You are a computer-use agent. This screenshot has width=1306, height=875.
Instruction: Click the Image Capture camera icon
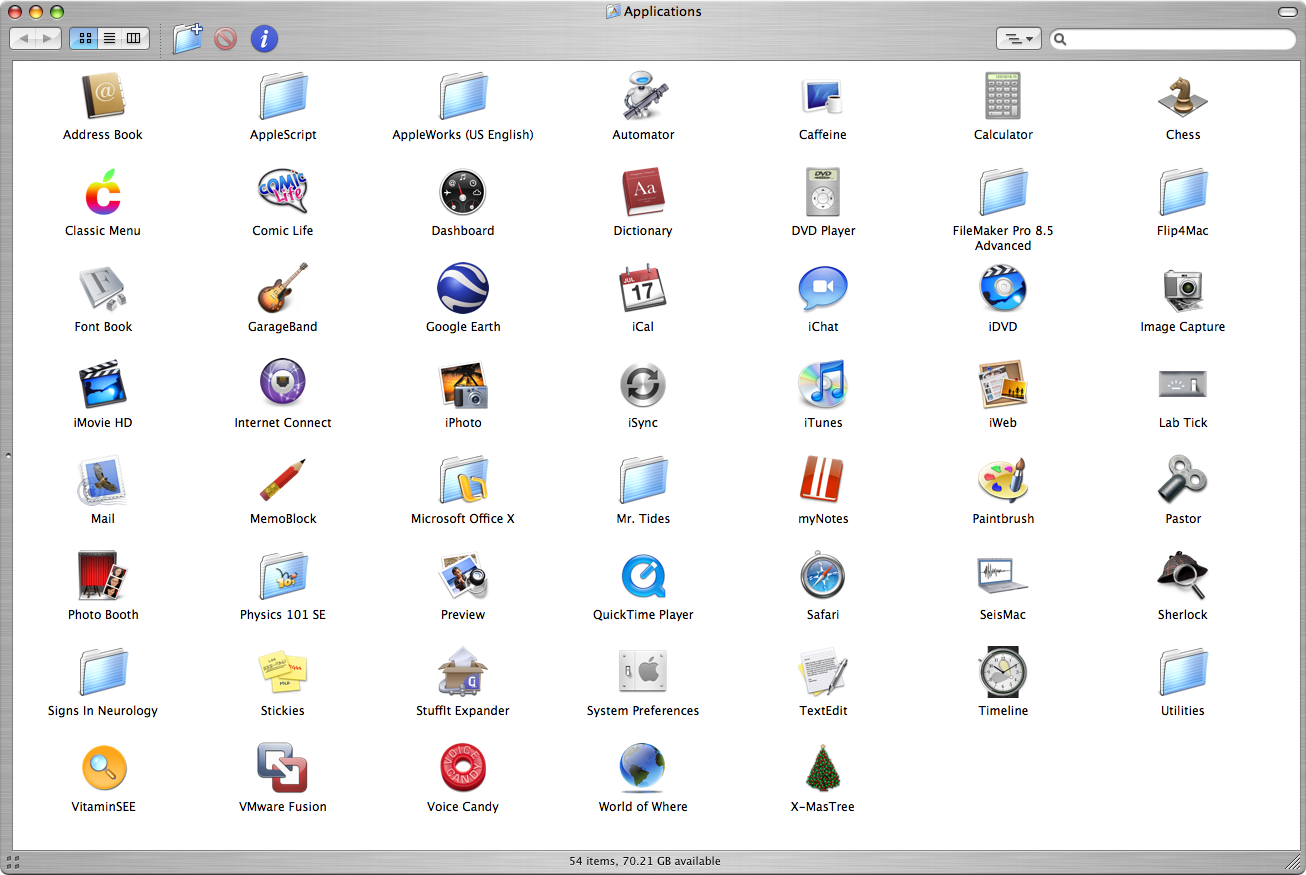(x=1183, y=289)
